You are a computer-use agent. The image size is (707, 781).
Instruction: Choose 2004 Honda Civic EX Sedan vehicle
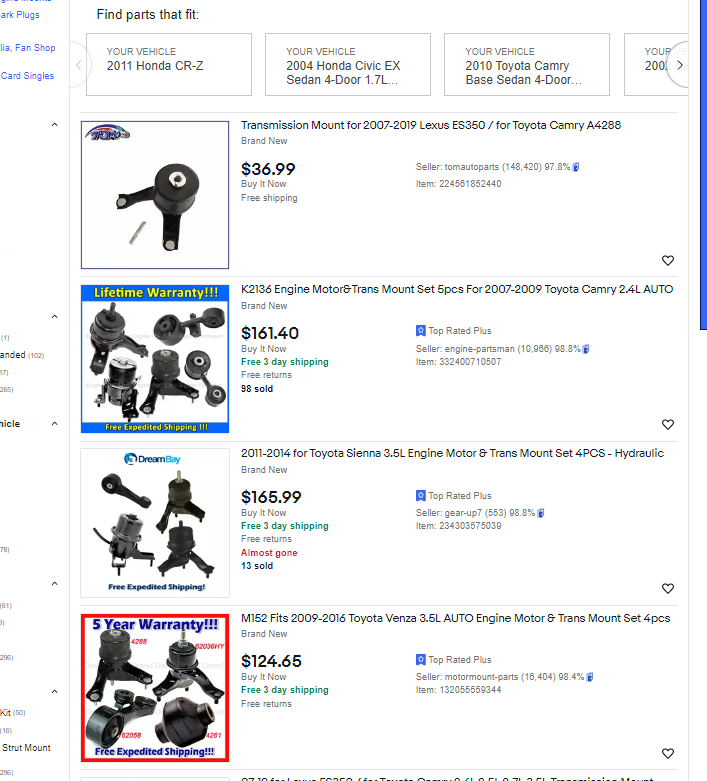click(x=347, y=65)
